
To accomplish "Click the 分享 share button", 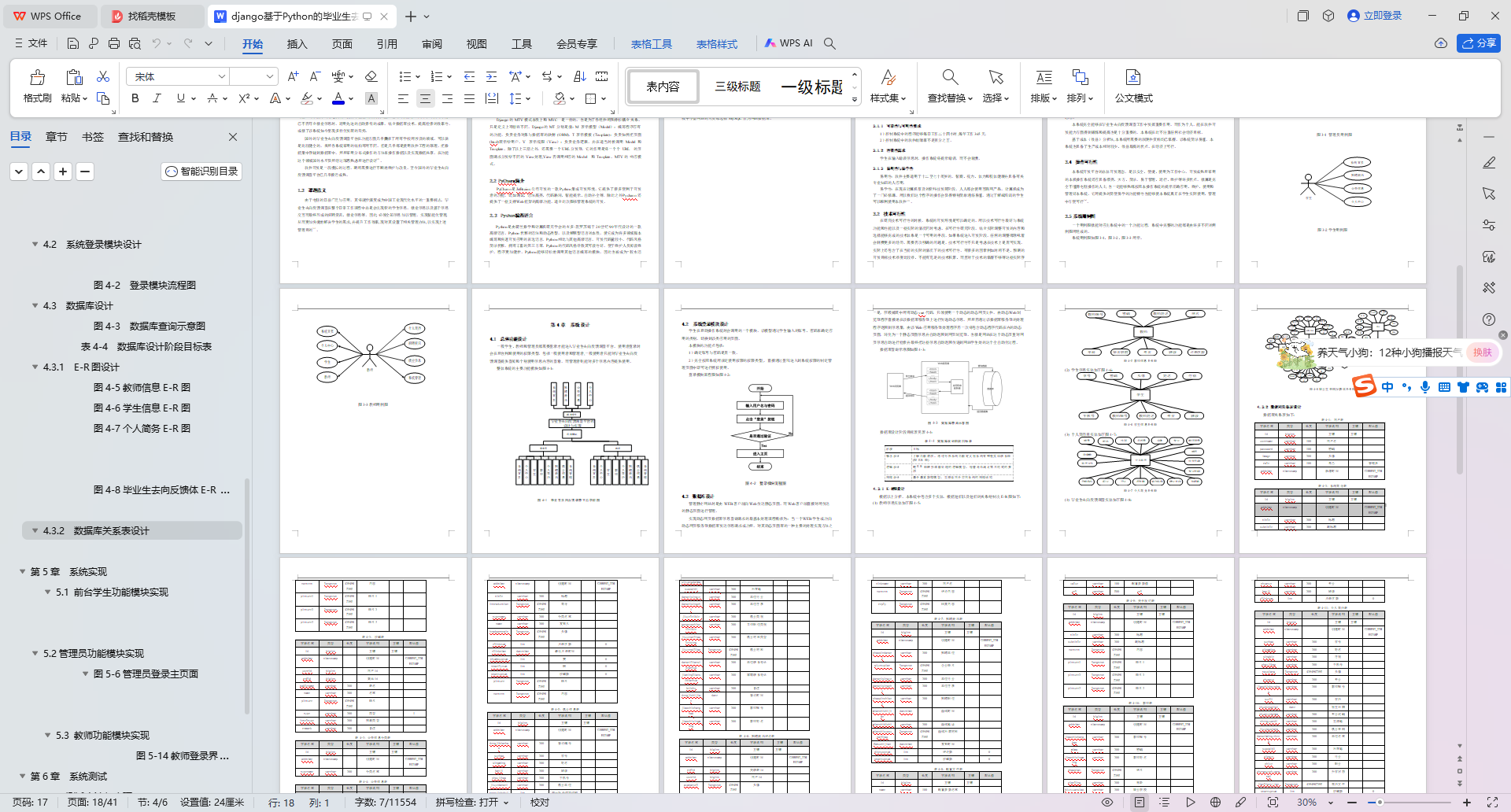I will pos(1478,43).
